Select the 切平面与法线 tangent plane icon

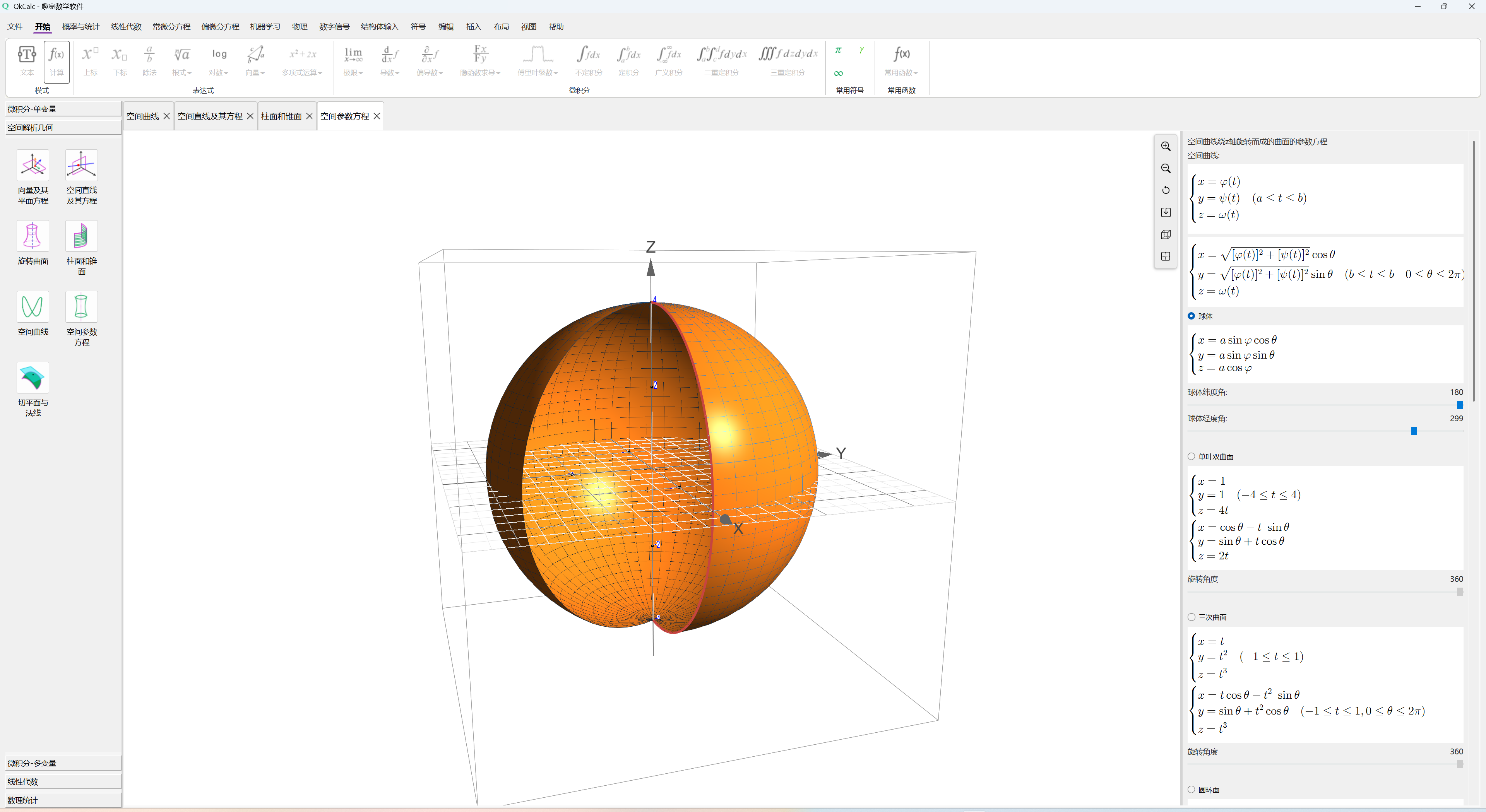(33, 378)
